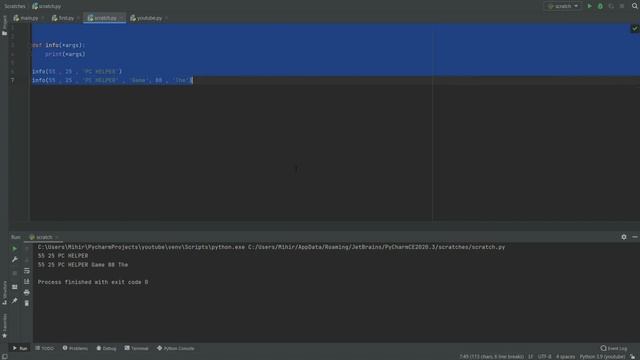Rerun scratch with the Run panel play icon
Screen dimensions: 640x360
(x=14, y=248)
